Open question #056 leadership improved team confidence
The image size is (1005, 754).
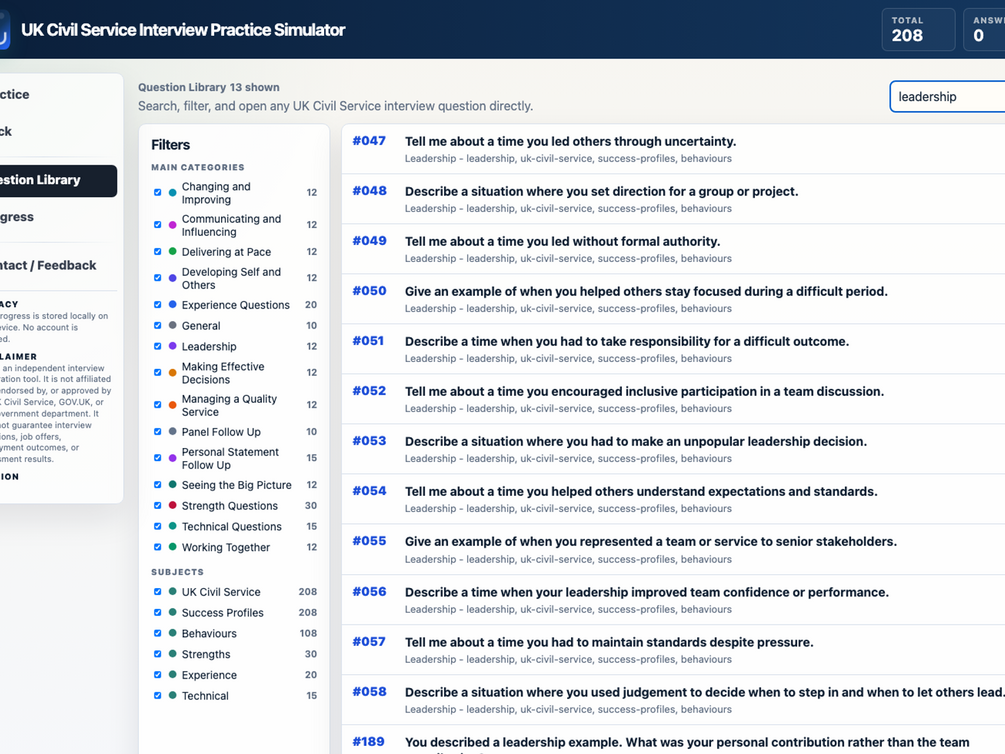(673, 599)
